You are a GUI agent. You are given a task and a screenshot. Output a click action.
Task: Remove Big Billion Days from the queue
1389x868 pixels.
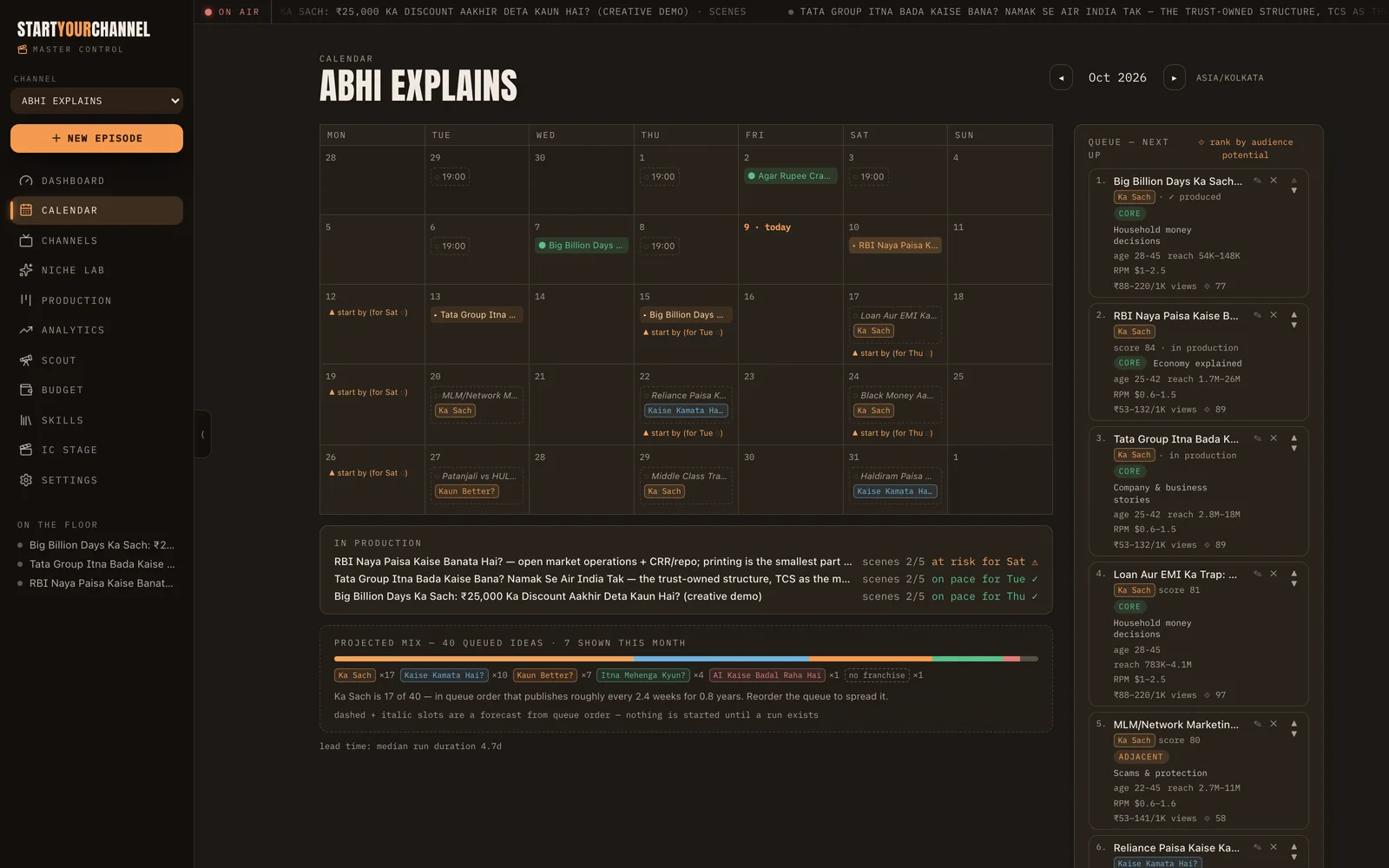[x=1274, y=181]
